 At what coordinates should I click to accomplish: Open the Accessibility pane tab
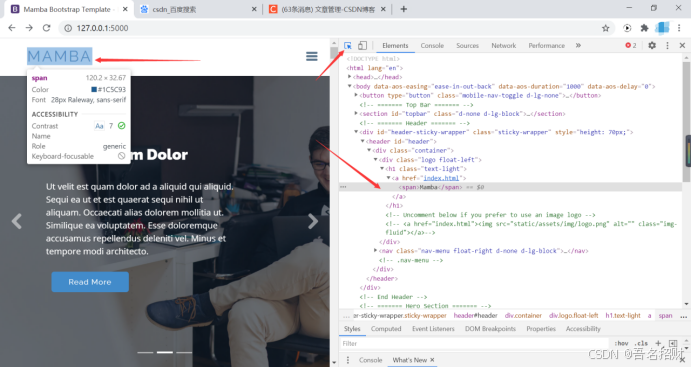pos(583,329)
